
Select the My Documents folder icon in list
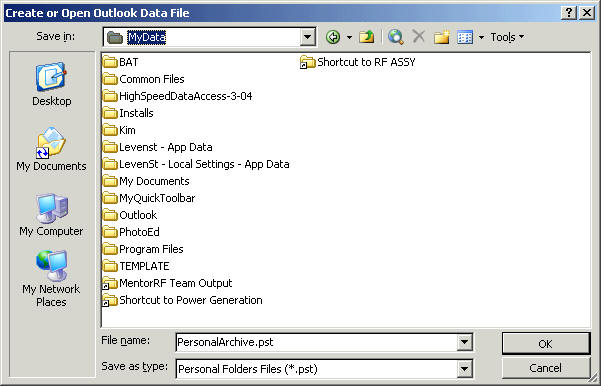(x=110, y=181)
